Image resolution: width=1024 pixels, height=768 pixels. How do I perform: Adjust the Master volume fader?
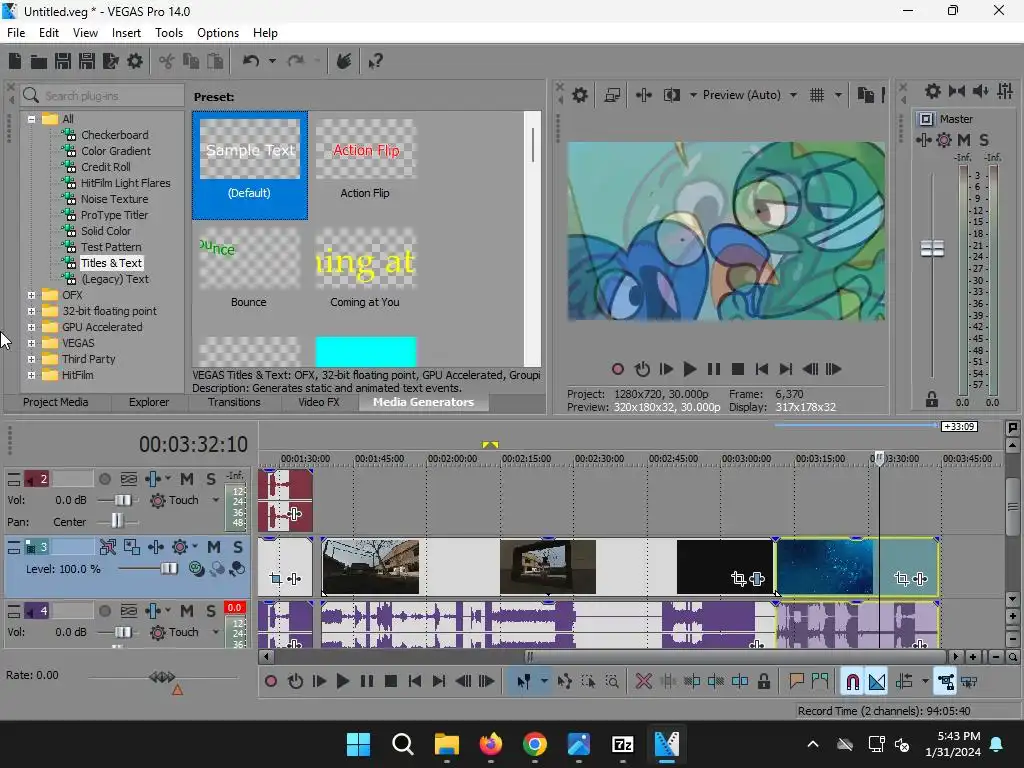(932, 248)
